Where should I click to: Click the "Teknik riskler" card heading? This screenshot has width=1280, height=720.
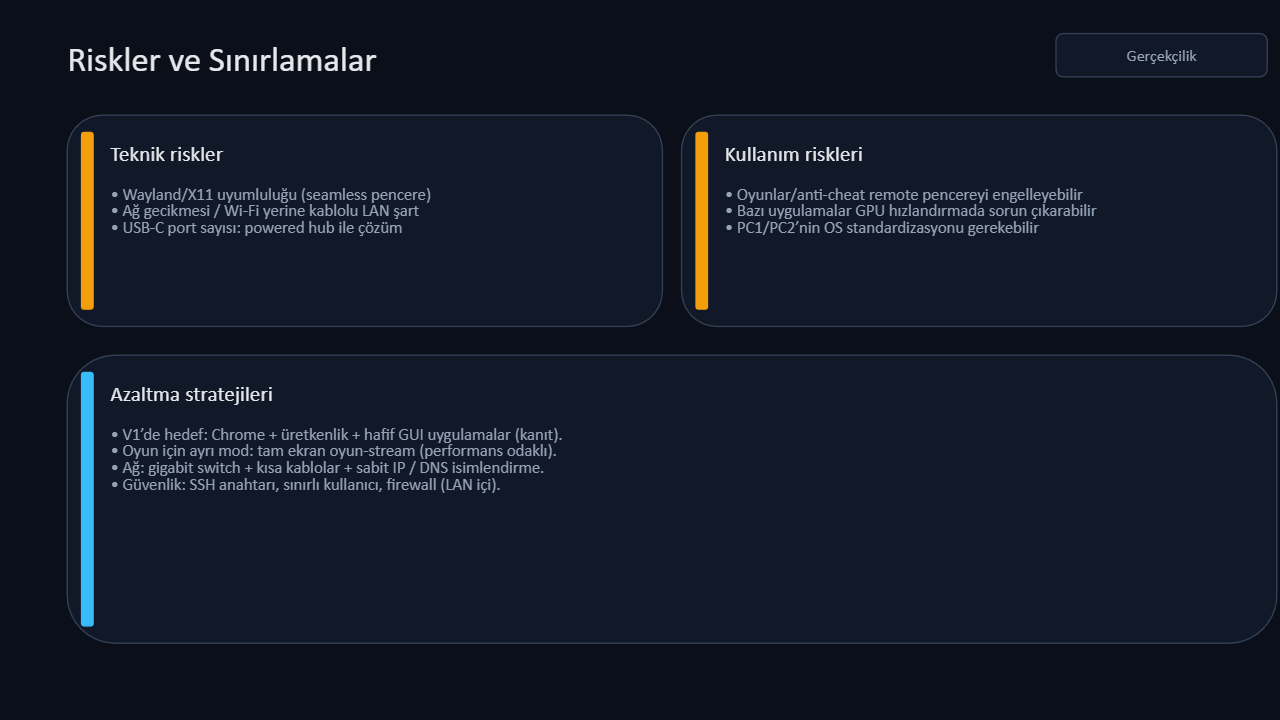(166, 155)
